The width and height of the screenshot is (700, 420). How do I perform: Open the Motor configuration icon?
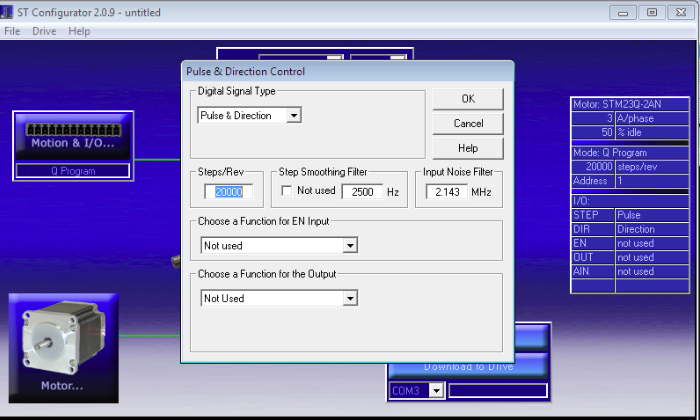(63, 343)
